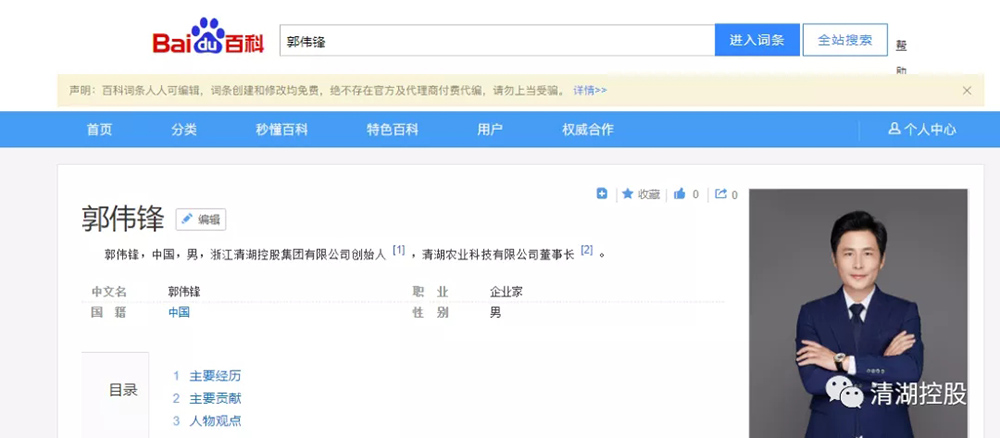Expand the 用户 navigation menu

point(490,129)
